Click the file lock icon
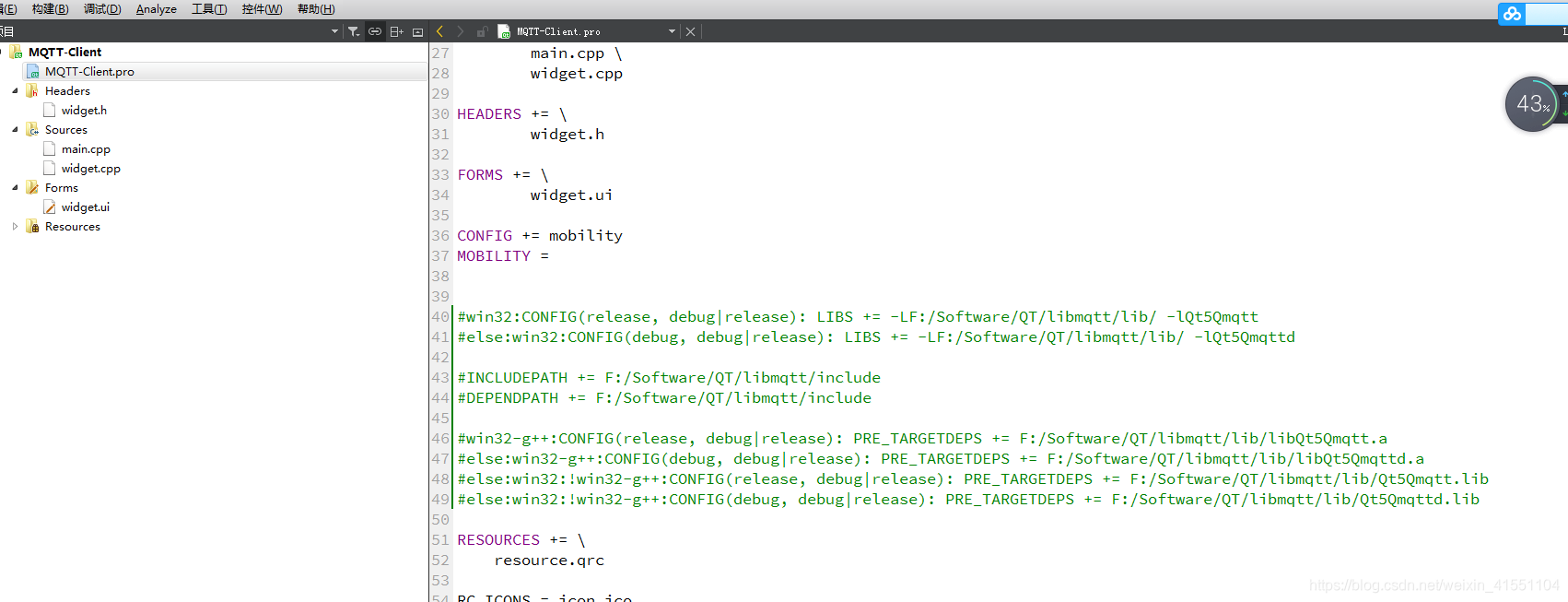The height and width of the screenshot is (602, 1568). [482, 31]
